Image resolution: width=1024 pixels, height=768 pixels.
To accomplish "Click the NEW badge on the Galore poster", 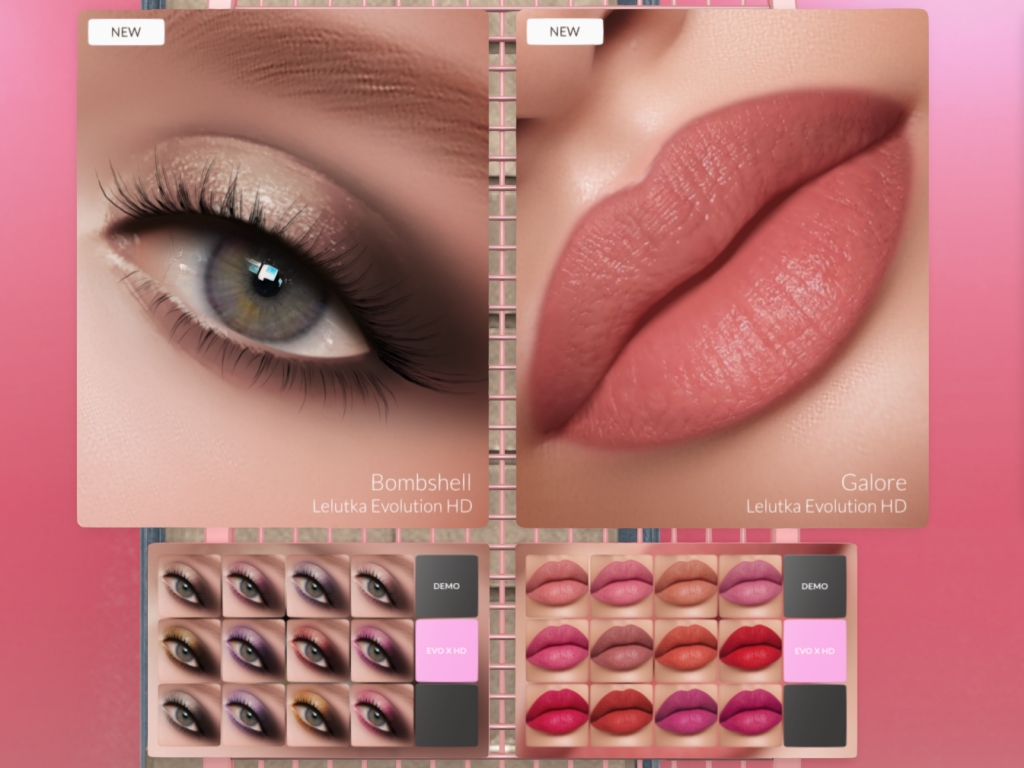I will 565,32.
